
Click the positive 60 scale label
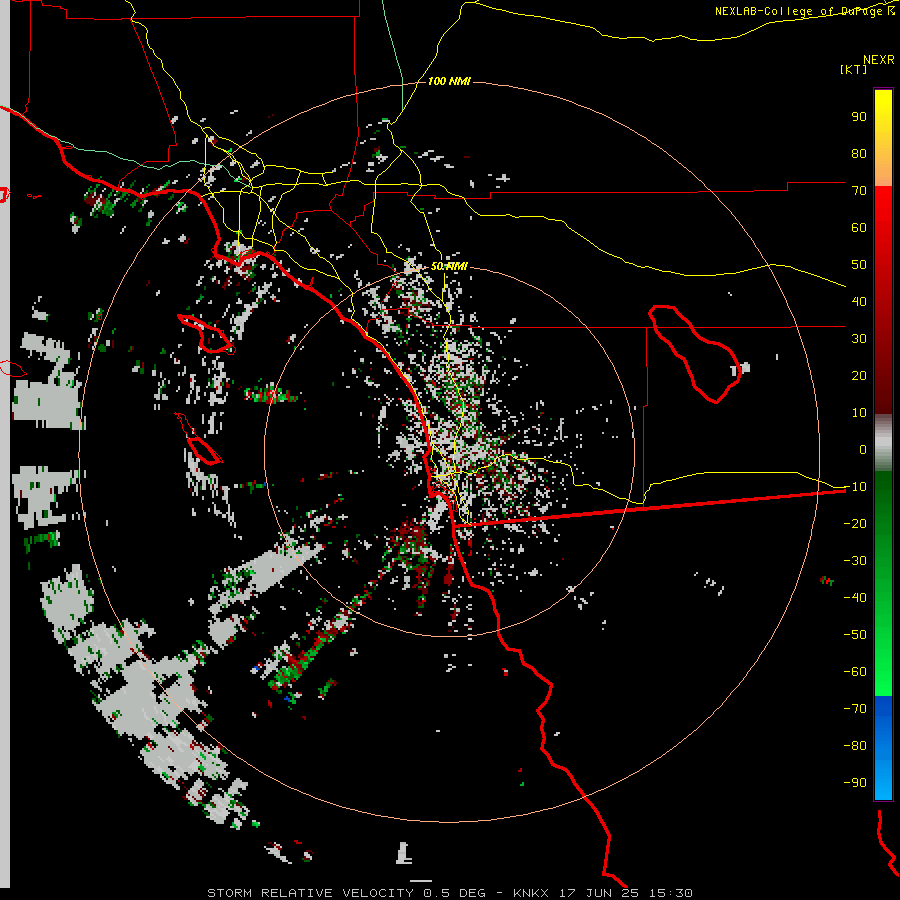click(x=859, y=227)
